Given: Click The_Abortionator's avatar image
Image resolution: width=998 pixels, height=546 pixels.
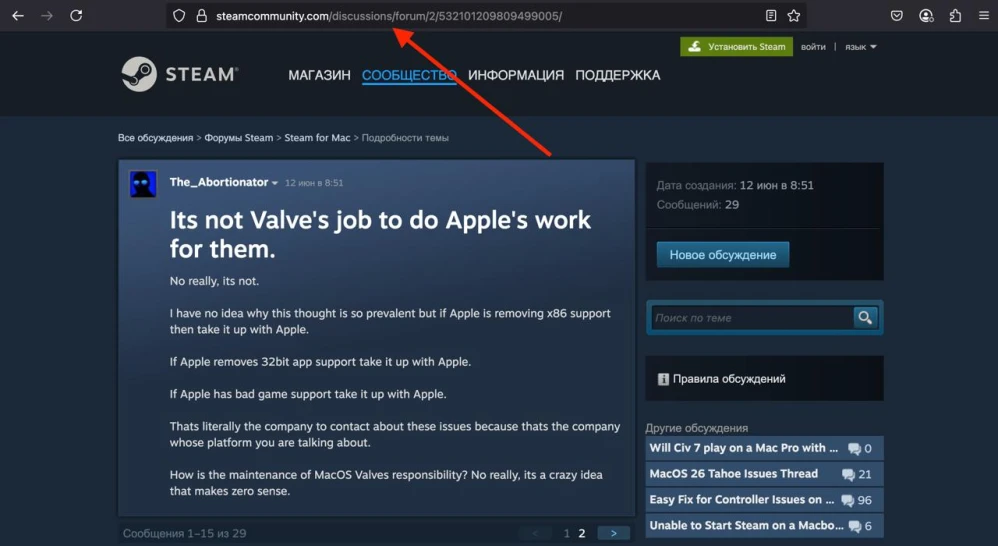Looking at the screenshot, I should (143, 185).
